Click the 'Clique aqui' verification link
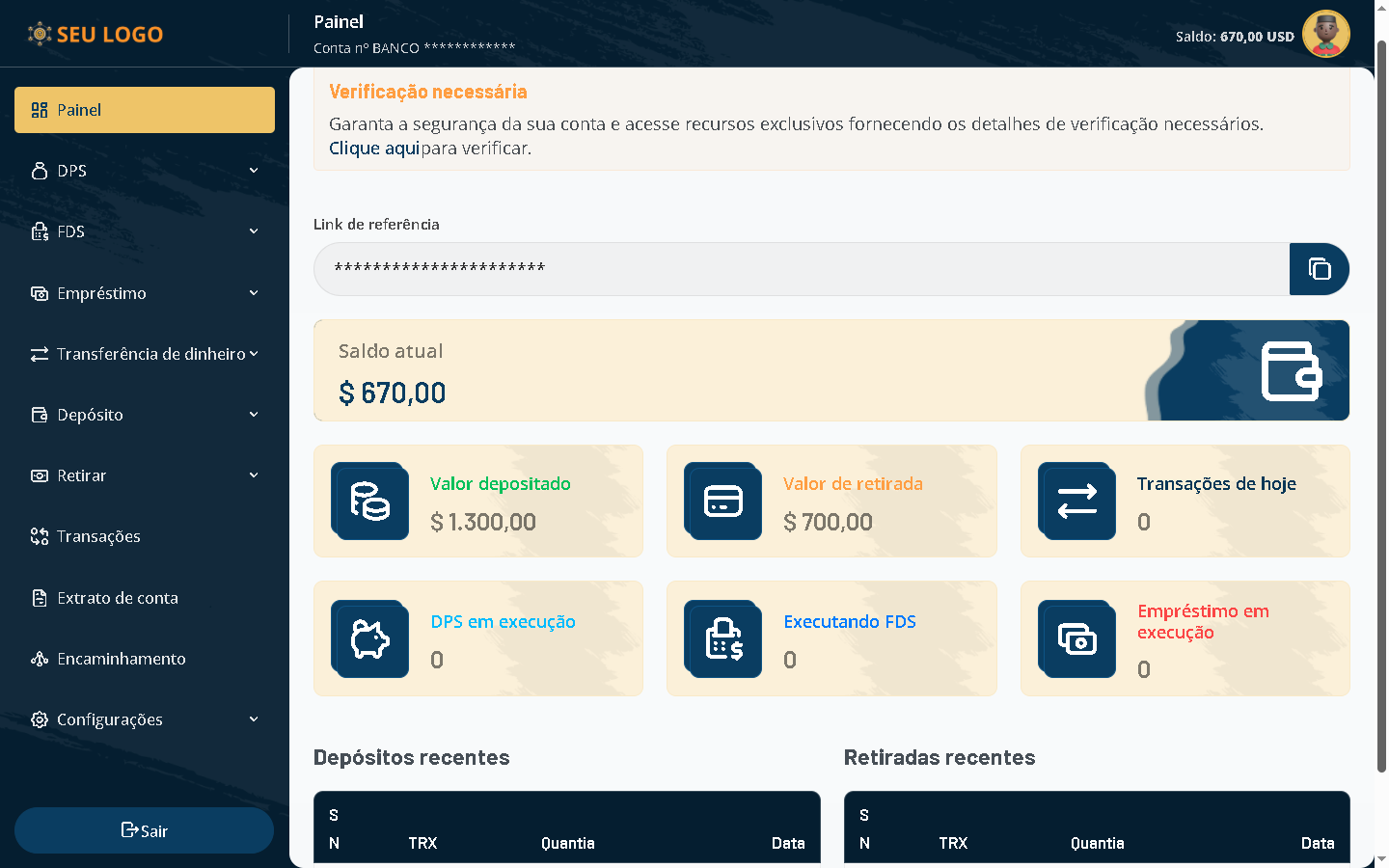The height and width of the screenshot is (868, 1389). 374,149
